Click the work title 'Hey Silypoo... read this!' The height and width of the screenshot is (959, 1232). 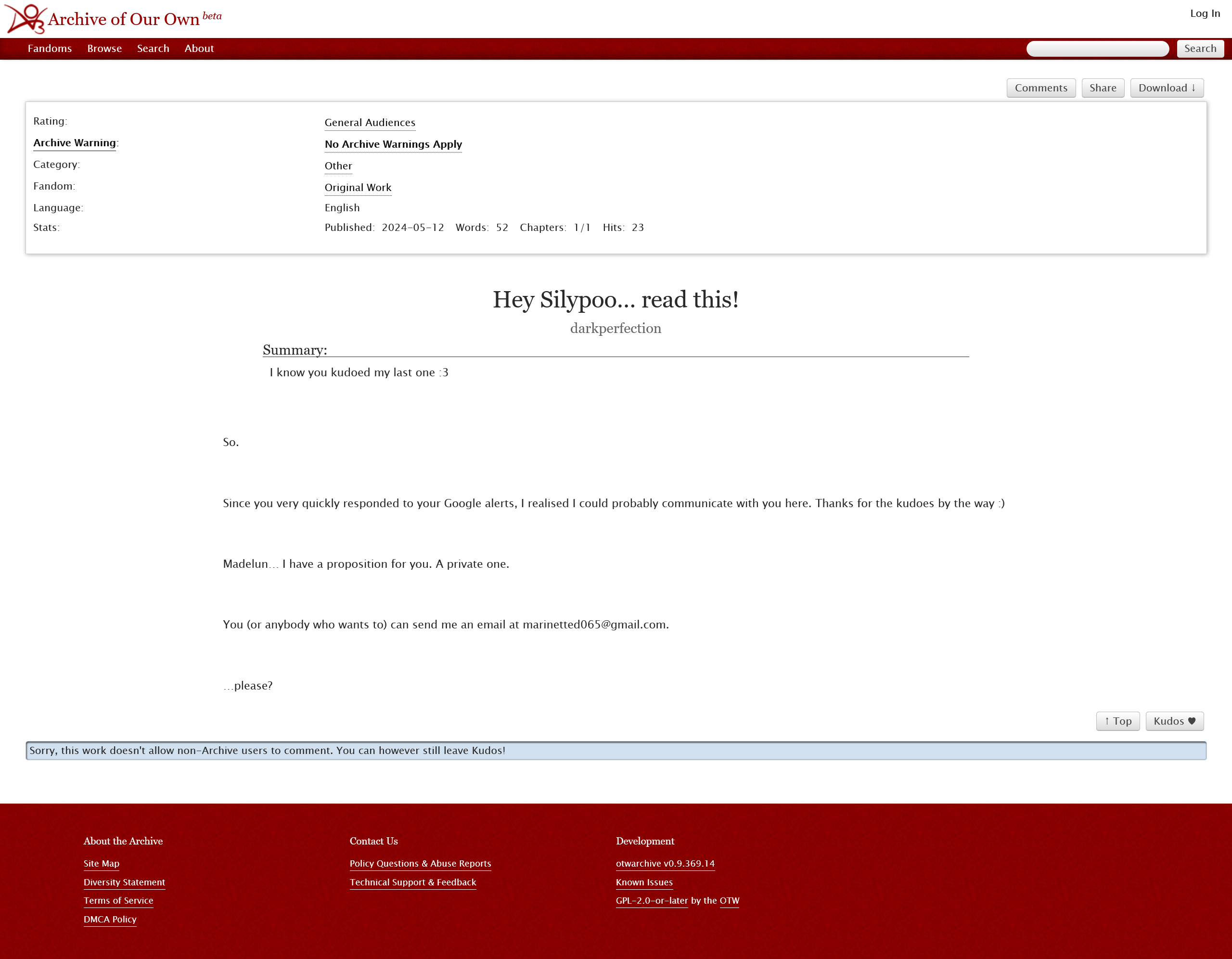click(616, 300)
